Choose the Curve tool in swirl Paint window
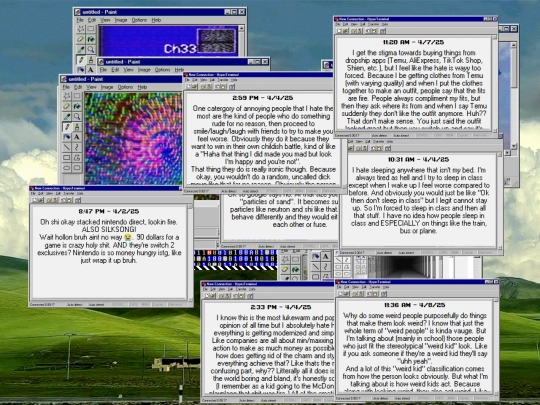Viewport: 540px width, 405px height. coord(76,147)
